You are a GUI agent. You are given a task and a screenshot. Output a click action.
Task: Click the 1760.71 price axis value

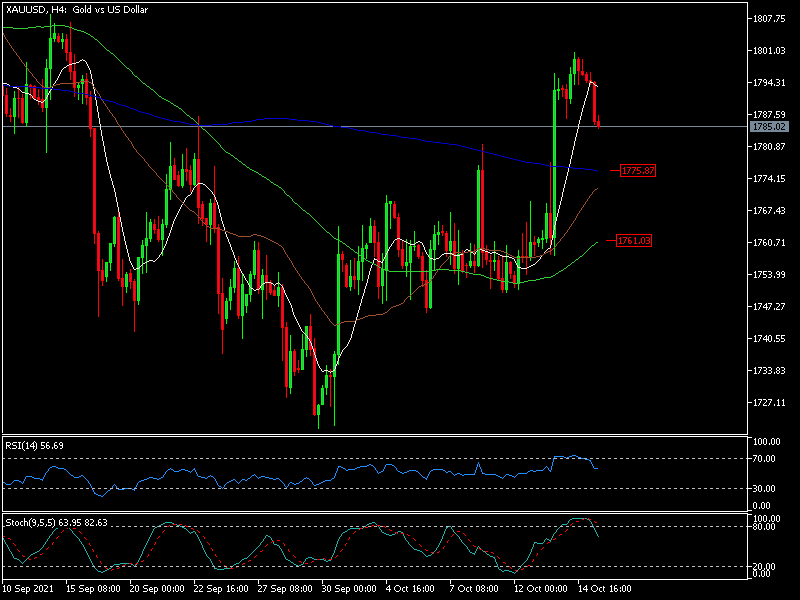pos(769,242)
